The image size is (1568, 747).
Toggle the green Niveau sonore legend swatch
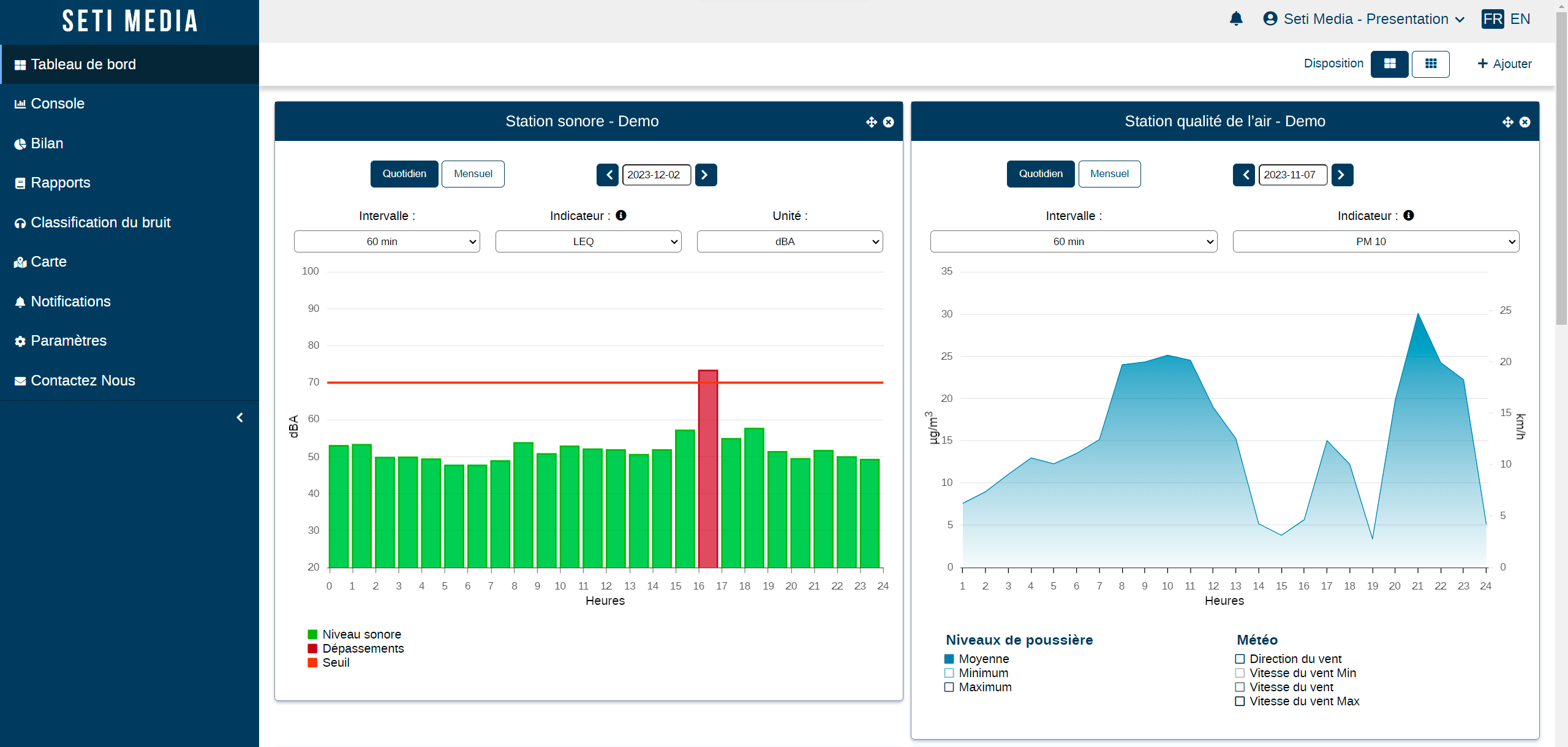coord(312,634)
